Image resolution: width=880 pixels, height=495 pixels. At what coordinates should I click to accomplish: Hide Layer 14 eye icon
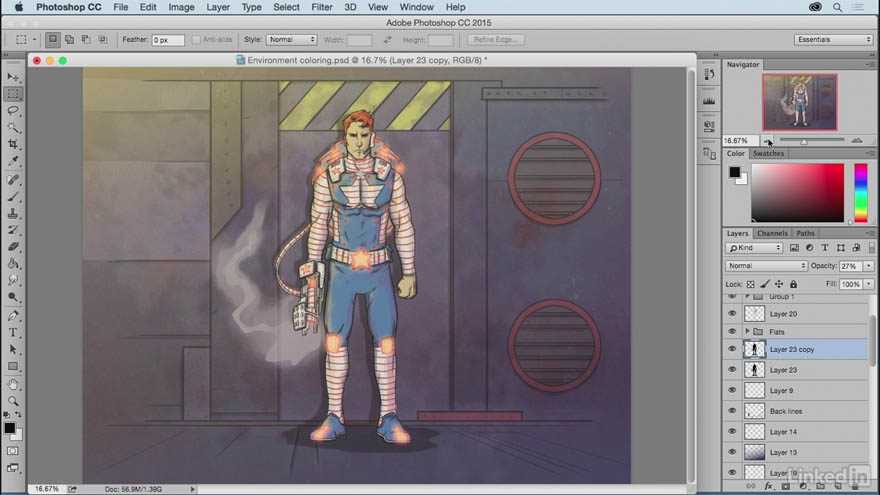click(732, 432)
